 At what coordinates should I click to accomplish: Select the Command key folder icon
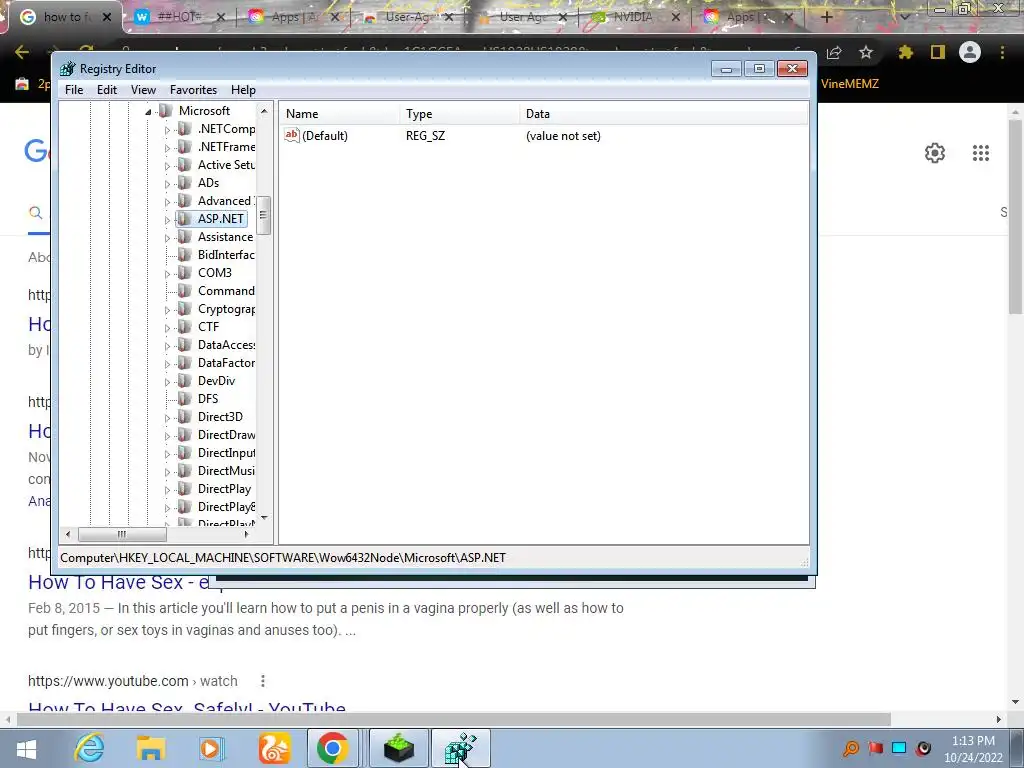point(185,291)
